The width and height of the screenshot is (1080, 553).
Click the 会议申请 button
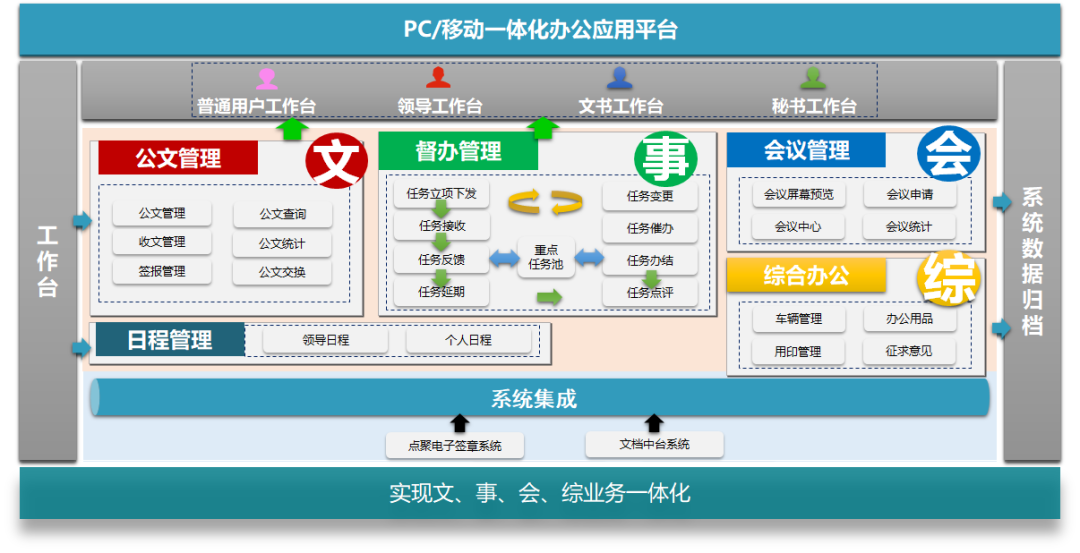coord(910,194)
